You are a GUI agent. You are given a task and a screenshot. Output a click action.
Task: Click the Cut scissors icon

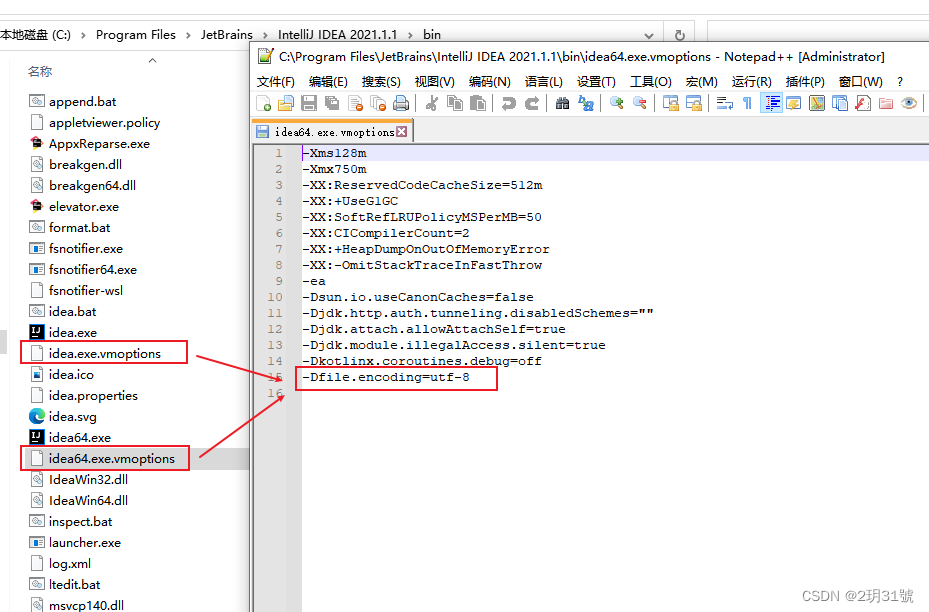tap(431, 104)
